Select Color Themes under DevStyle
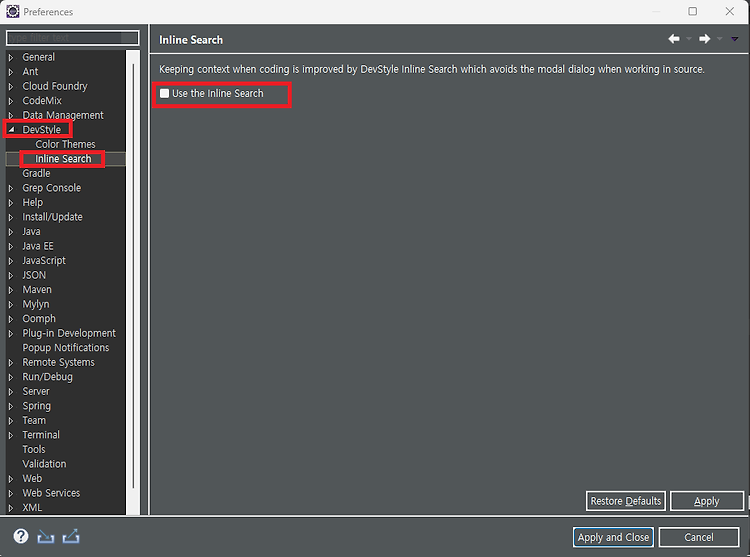Image resolution: width=750 pixels, height=557 pixels. point(65,144)
